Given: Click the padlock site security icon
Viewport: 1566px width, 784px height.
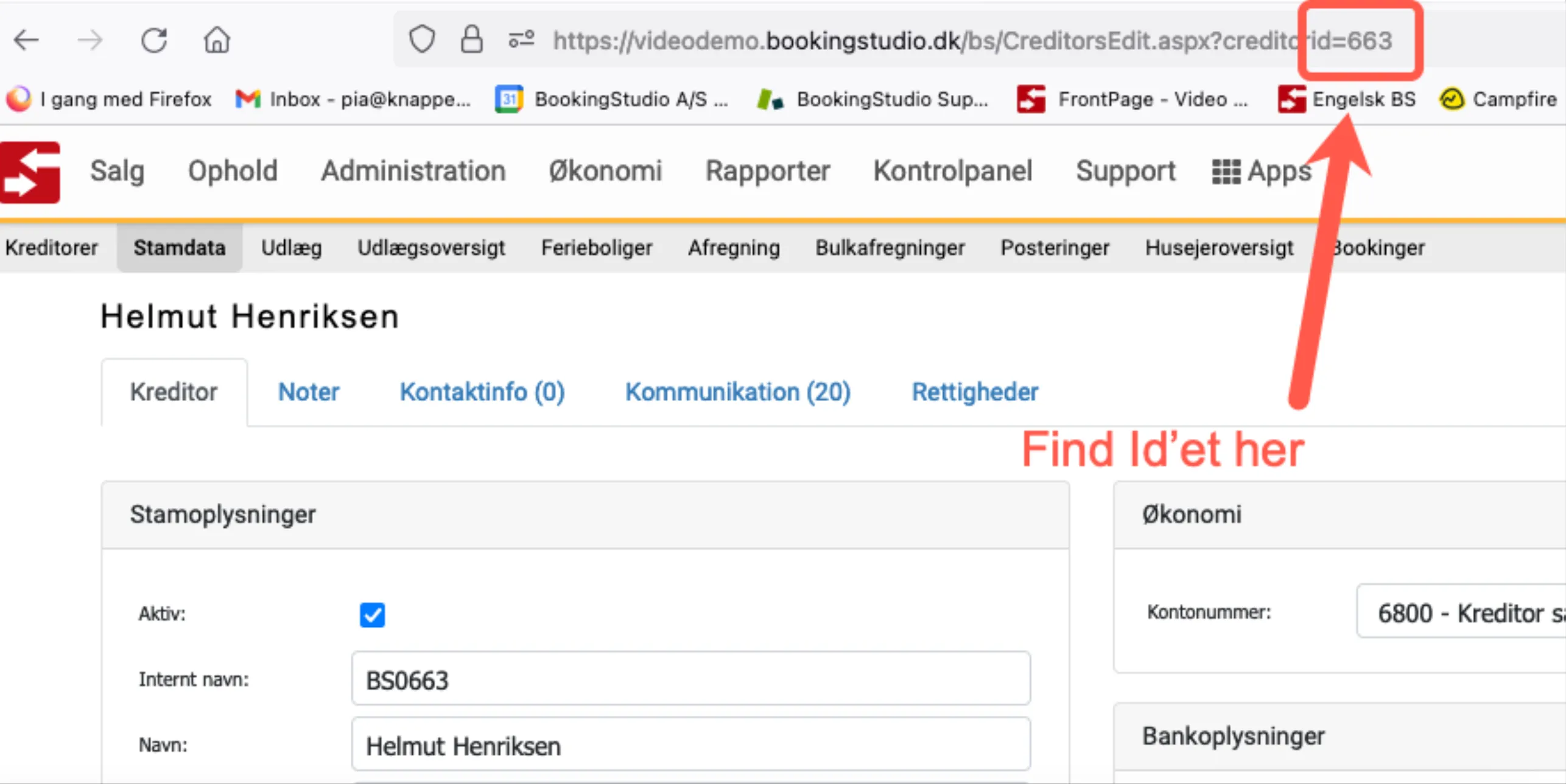Looking at the screenshot, I should click(x=471, y=38).
